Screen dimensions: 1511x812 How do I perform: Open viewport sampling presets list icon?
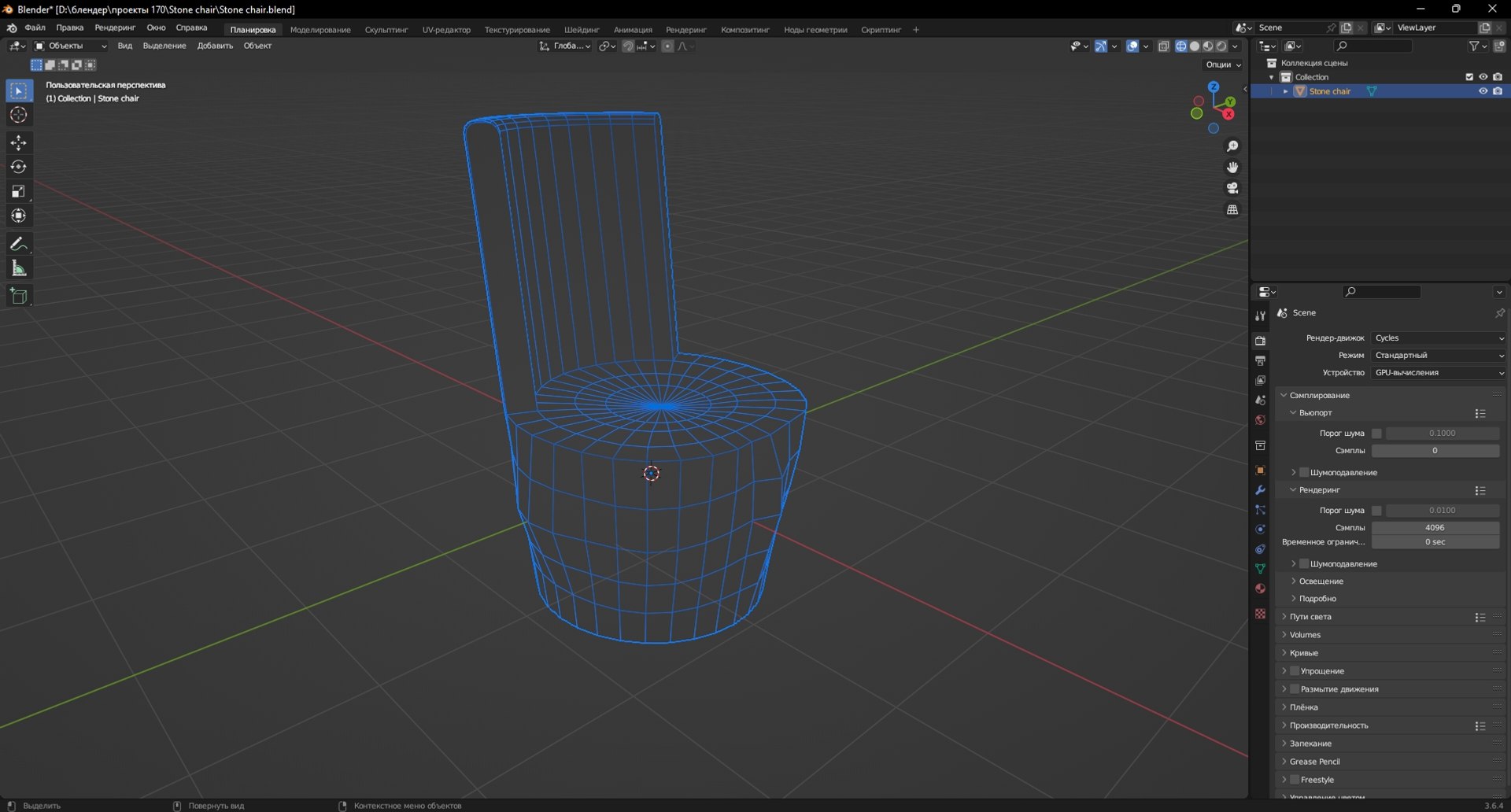[x=1480, y=414]
